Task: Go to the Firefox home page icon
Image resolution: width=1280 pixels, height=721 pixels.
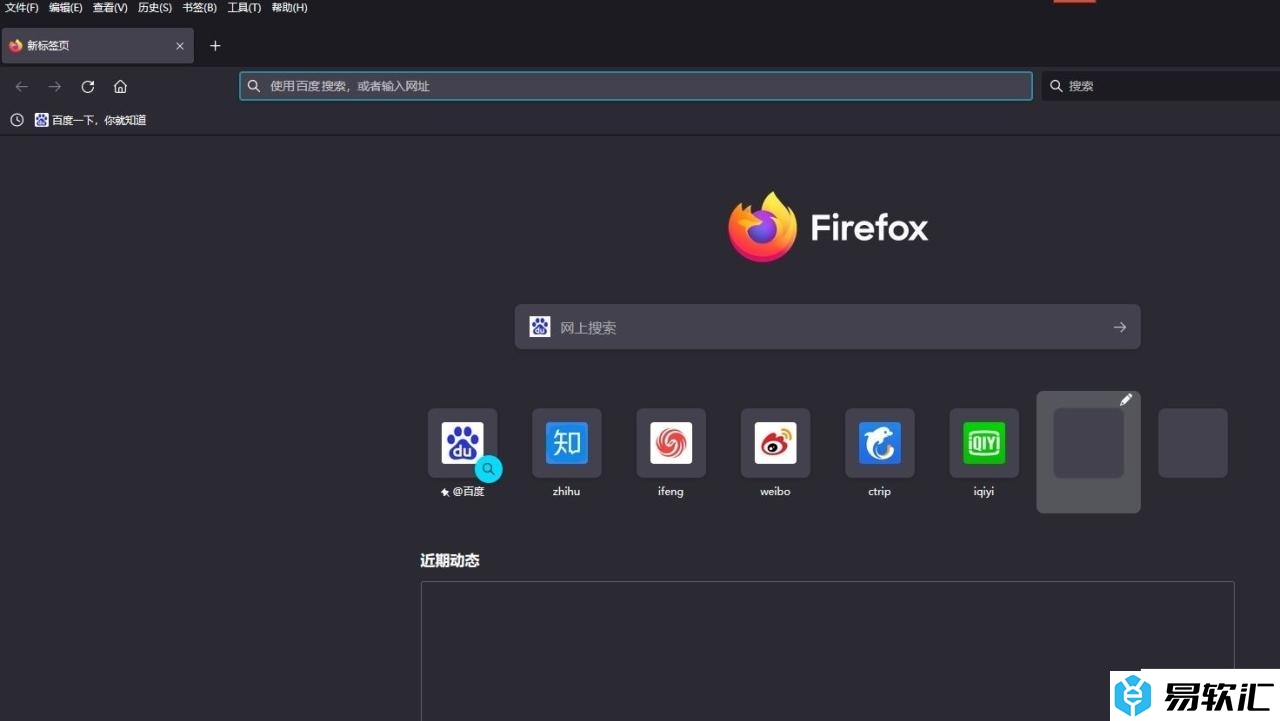Action: coord(120,87)
